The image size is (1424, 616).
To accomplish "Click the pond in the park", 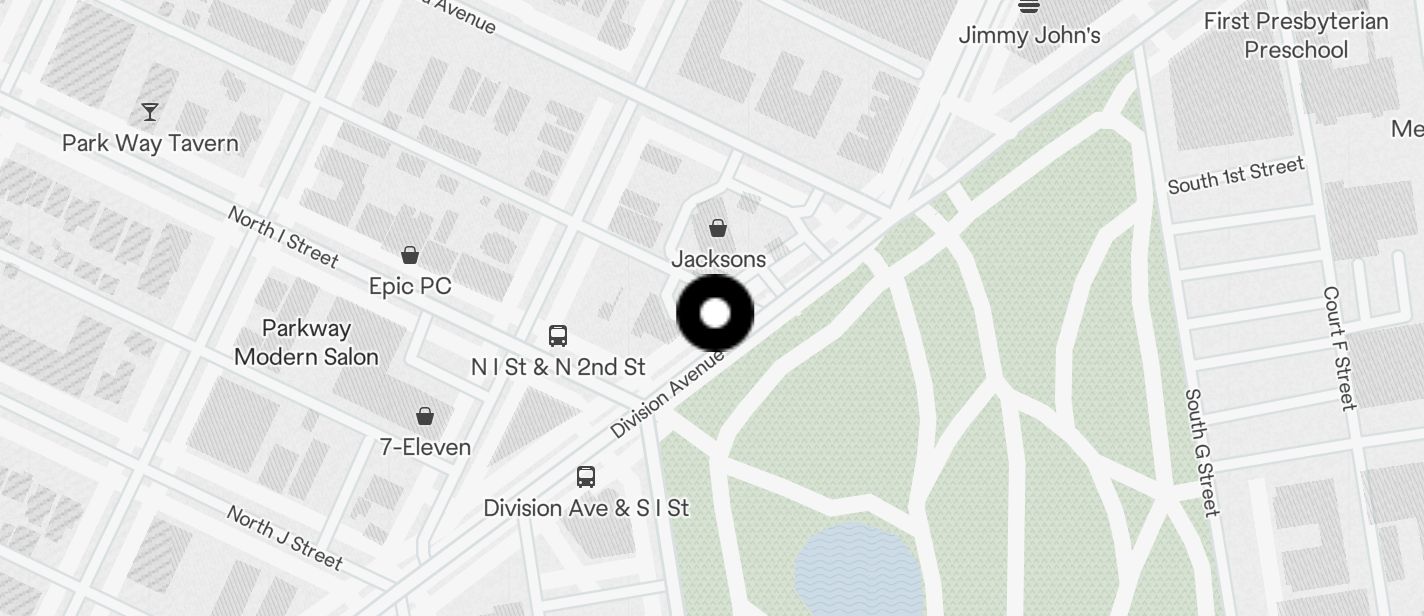I will click(x=859, y=570).
